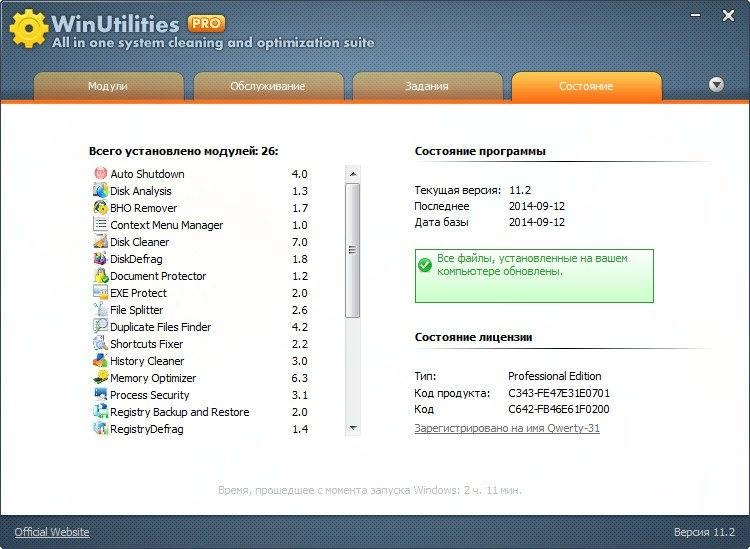Select the Process Security list entry
This screenshot has height=549, width=750.
(201, 395)
